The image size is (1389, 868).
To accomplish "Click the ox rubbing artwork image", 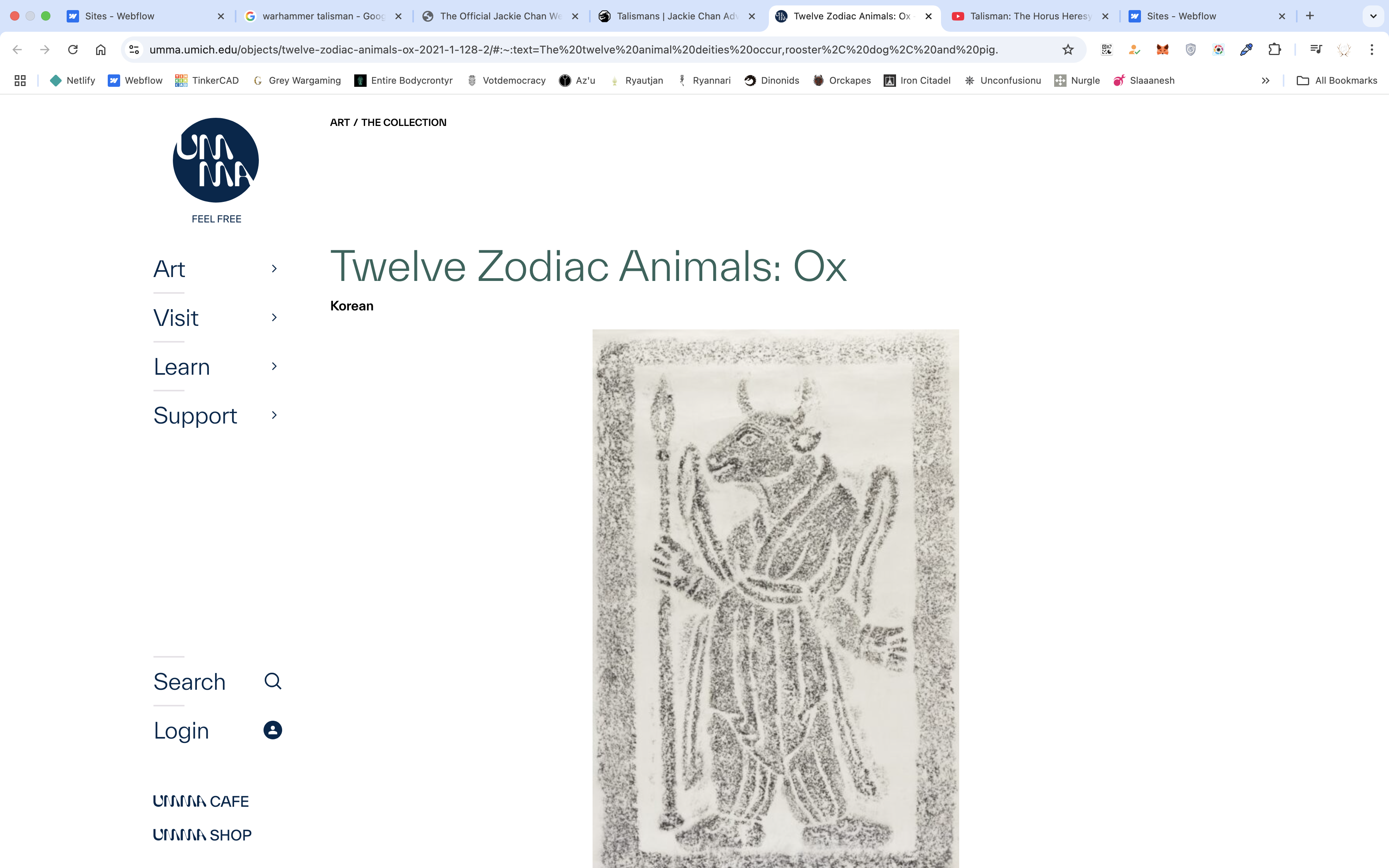I will [x=775, y=598].
